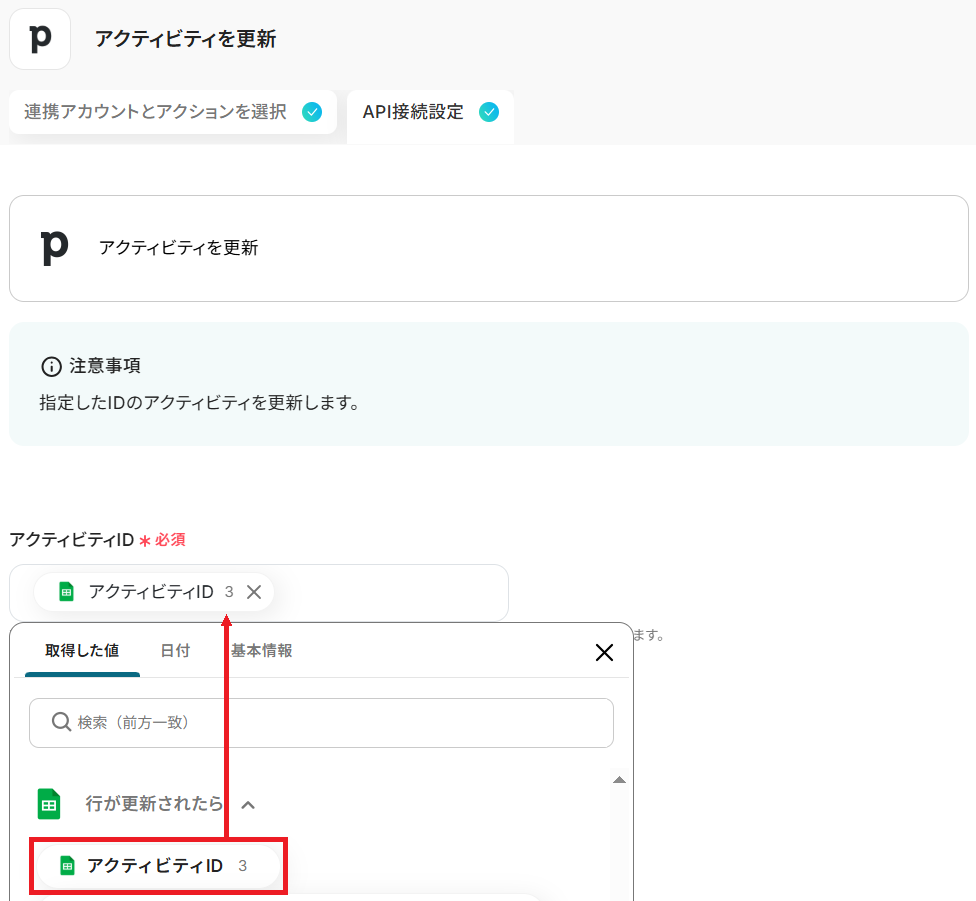
Task: Click the magnifier icon in the search box
Action: pos(61,722)
